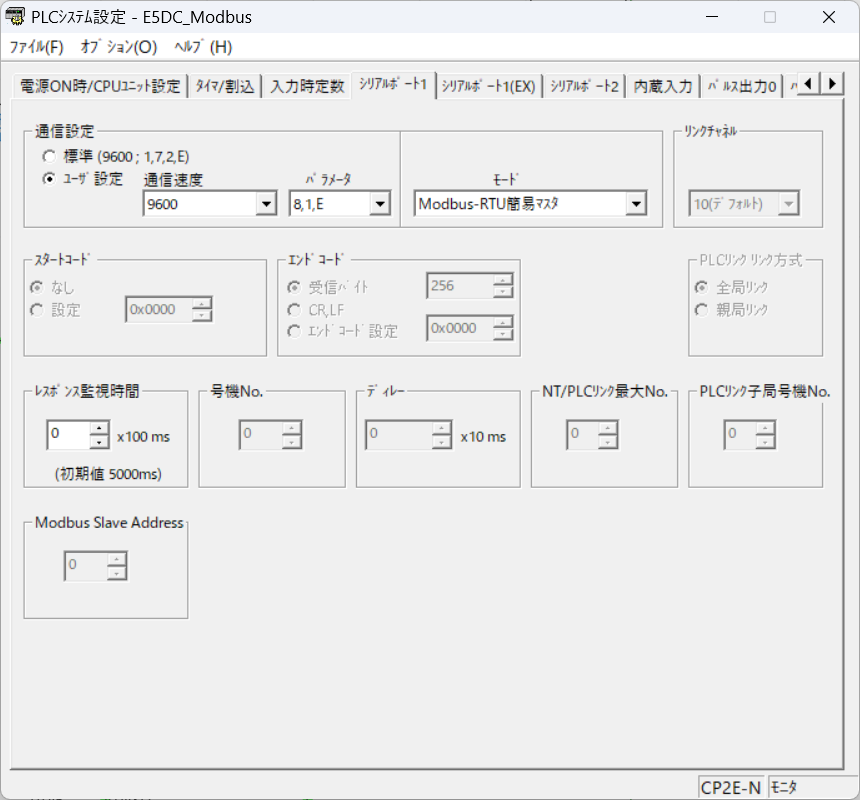The image size is (860, 800).
Task: Switch to the 電源ON時/CPUユニット設定 tab
Action: tap(100, 86)
